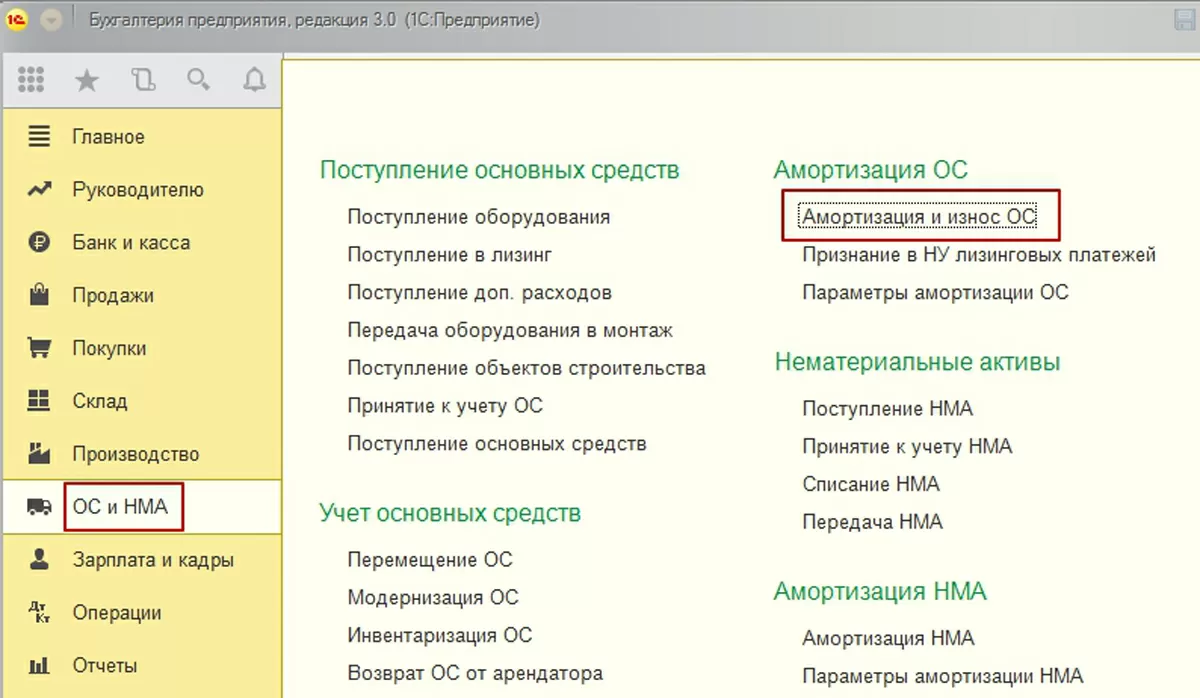The width and height of the screenshot is (1200, 698).
Task: Open Списание НМА
Action: click(871, 485)
